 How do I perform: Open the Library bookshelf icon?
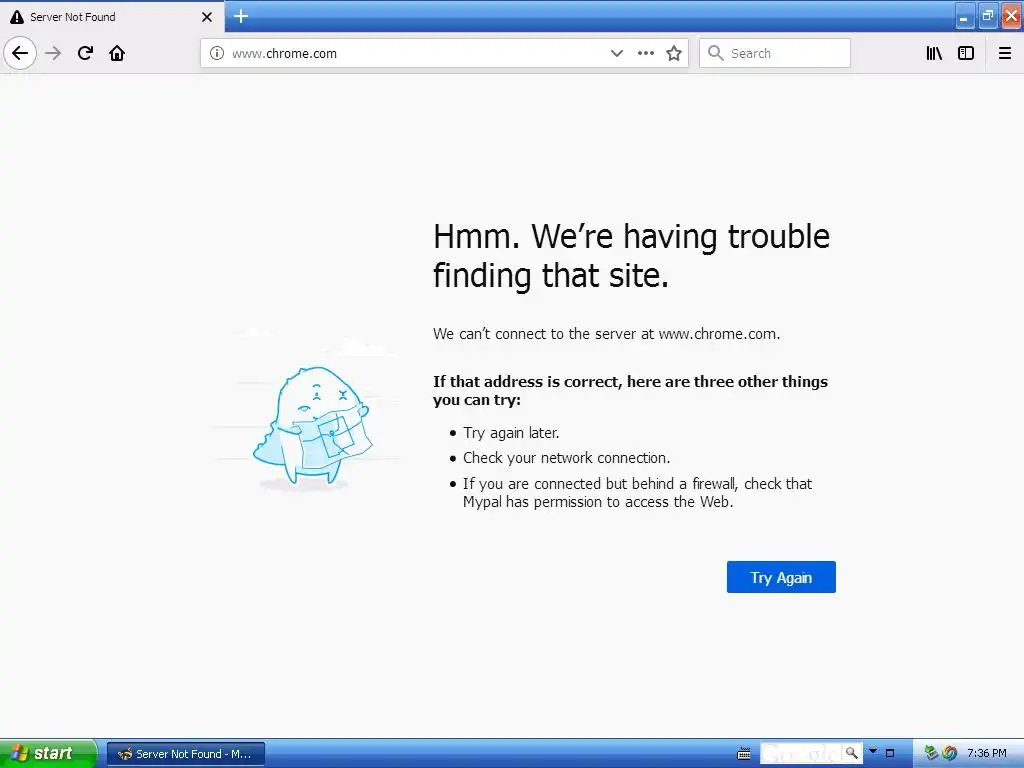coord(934,53)
